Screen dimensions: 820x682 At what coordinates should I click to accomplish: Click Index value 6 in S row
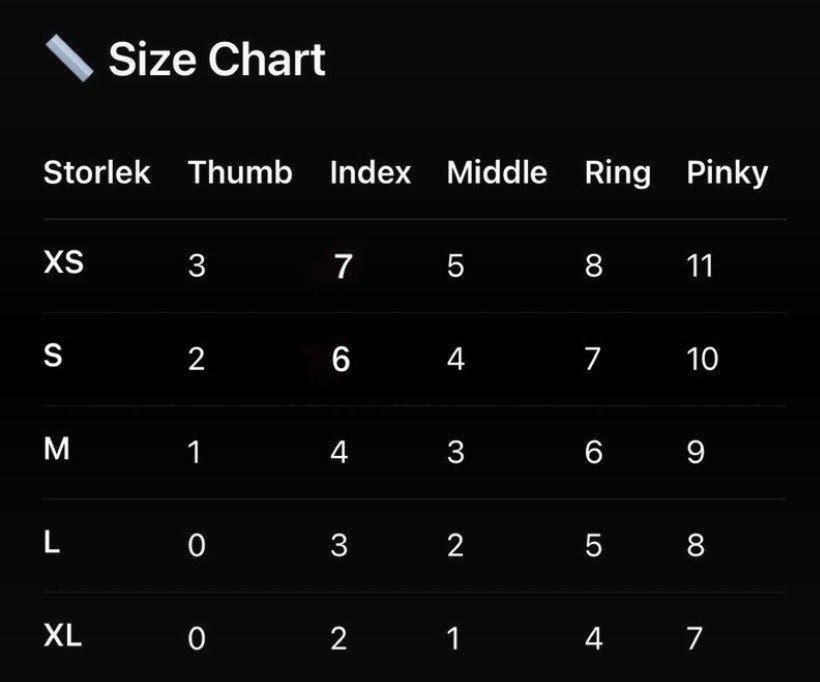341,359
